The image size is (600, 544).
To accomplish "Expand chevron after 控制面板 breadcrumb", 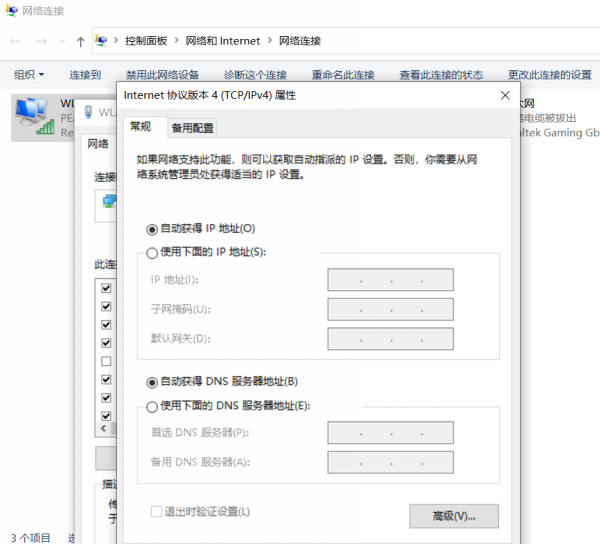I will pos(176,40).
